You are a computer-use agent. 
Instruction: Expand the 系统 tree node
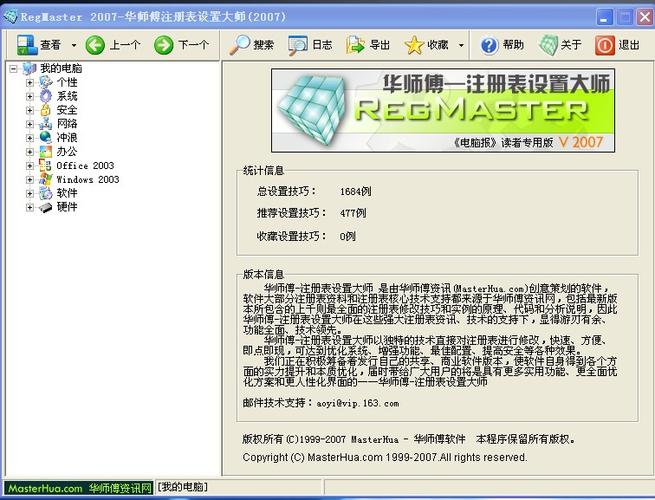click(x=30, y=96)
